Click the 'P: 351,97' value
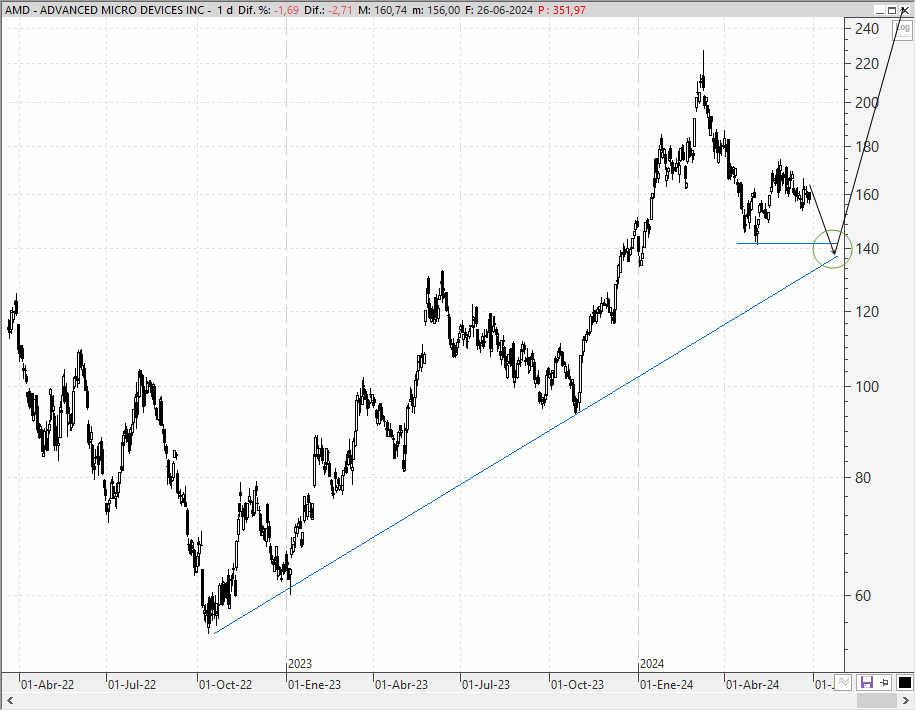The width and height of the screenshot is (916, 711). (x=562, y=10)
